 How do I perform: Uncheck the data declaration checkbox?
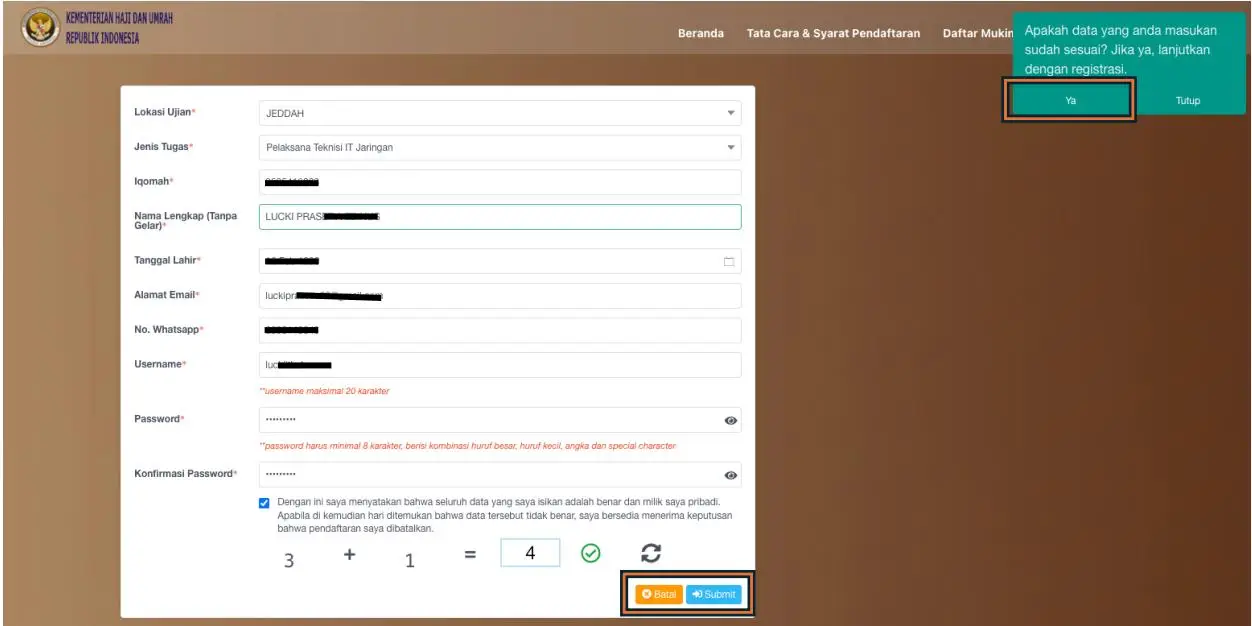click(264, 503)
